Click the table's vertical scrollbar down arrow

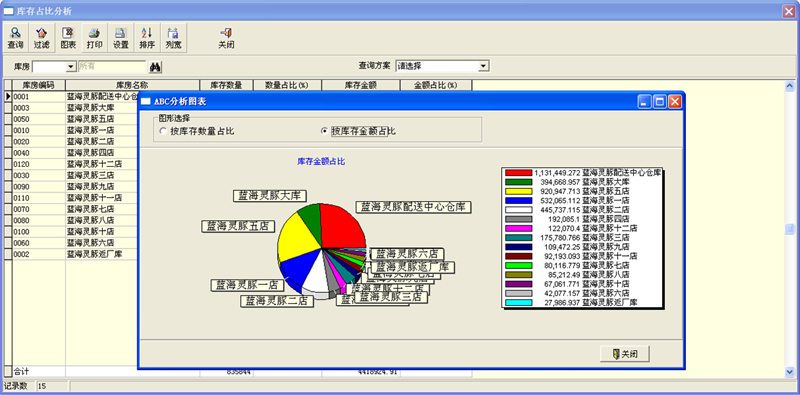click(790, 372)
